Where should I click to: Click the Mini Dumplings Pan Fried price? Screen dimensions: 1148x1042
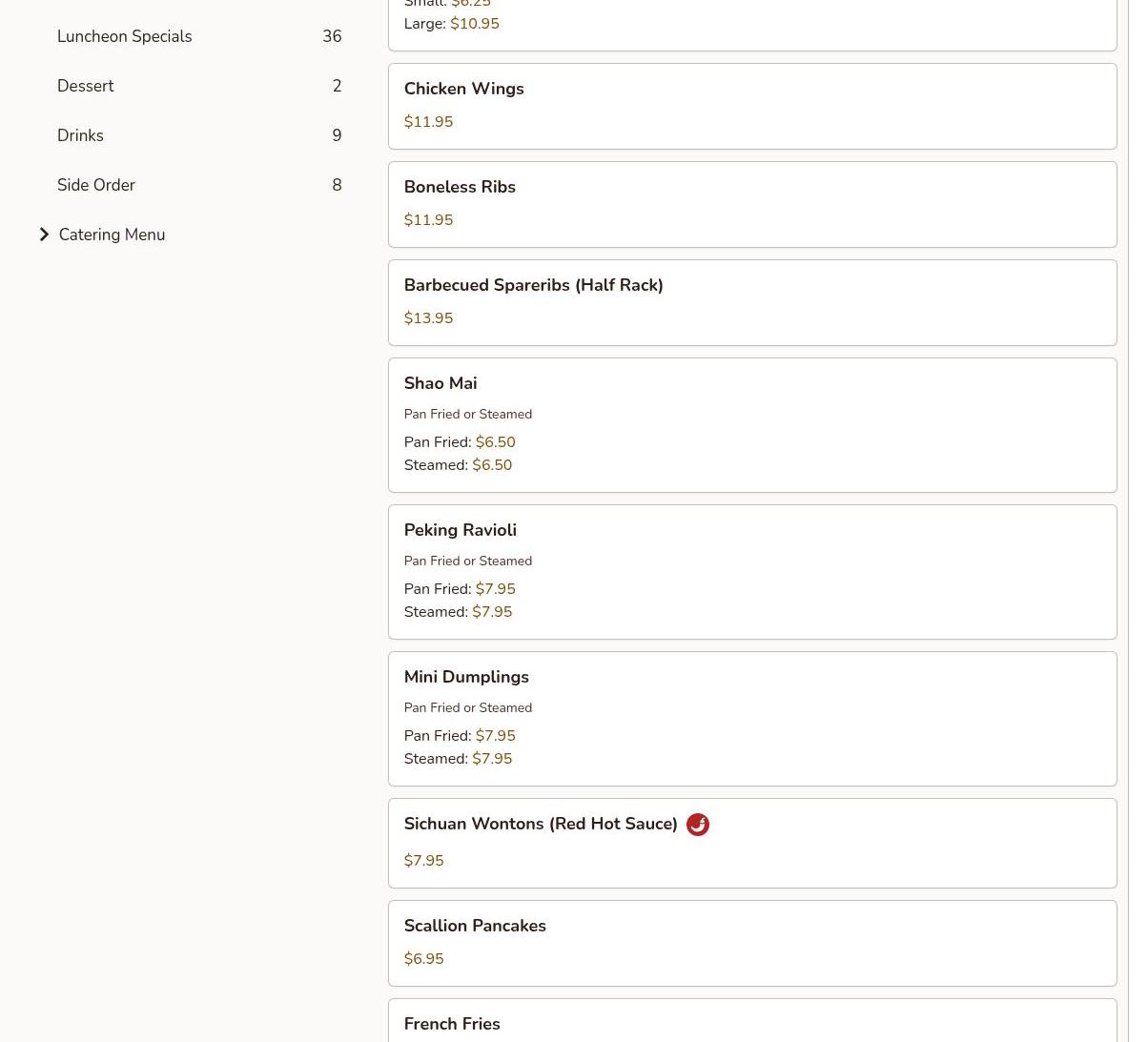tap(495, 736)
